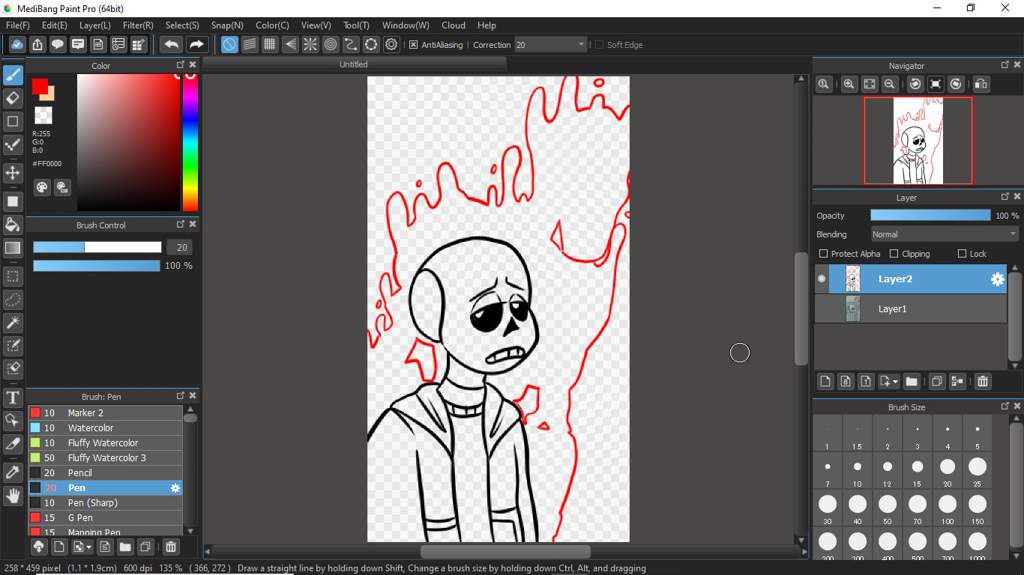Open Cloud menu

click(453, 25)
